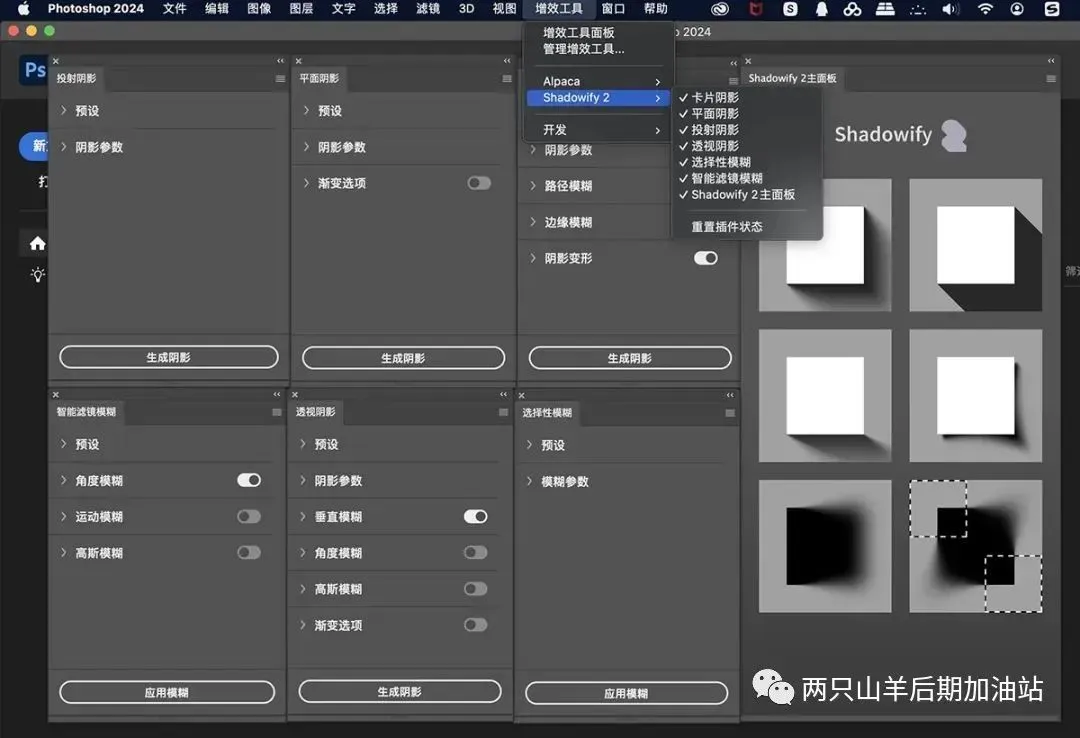This screenshot has height=738, width=1080.
Task: Open the Wi-Fi status icon
Action: [x=985, y=9]
